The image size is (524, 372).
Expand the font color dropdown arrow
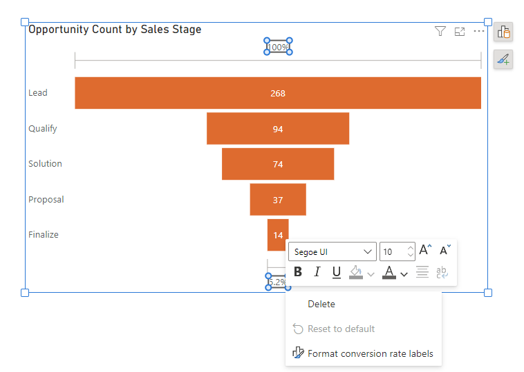click(404, 274)
